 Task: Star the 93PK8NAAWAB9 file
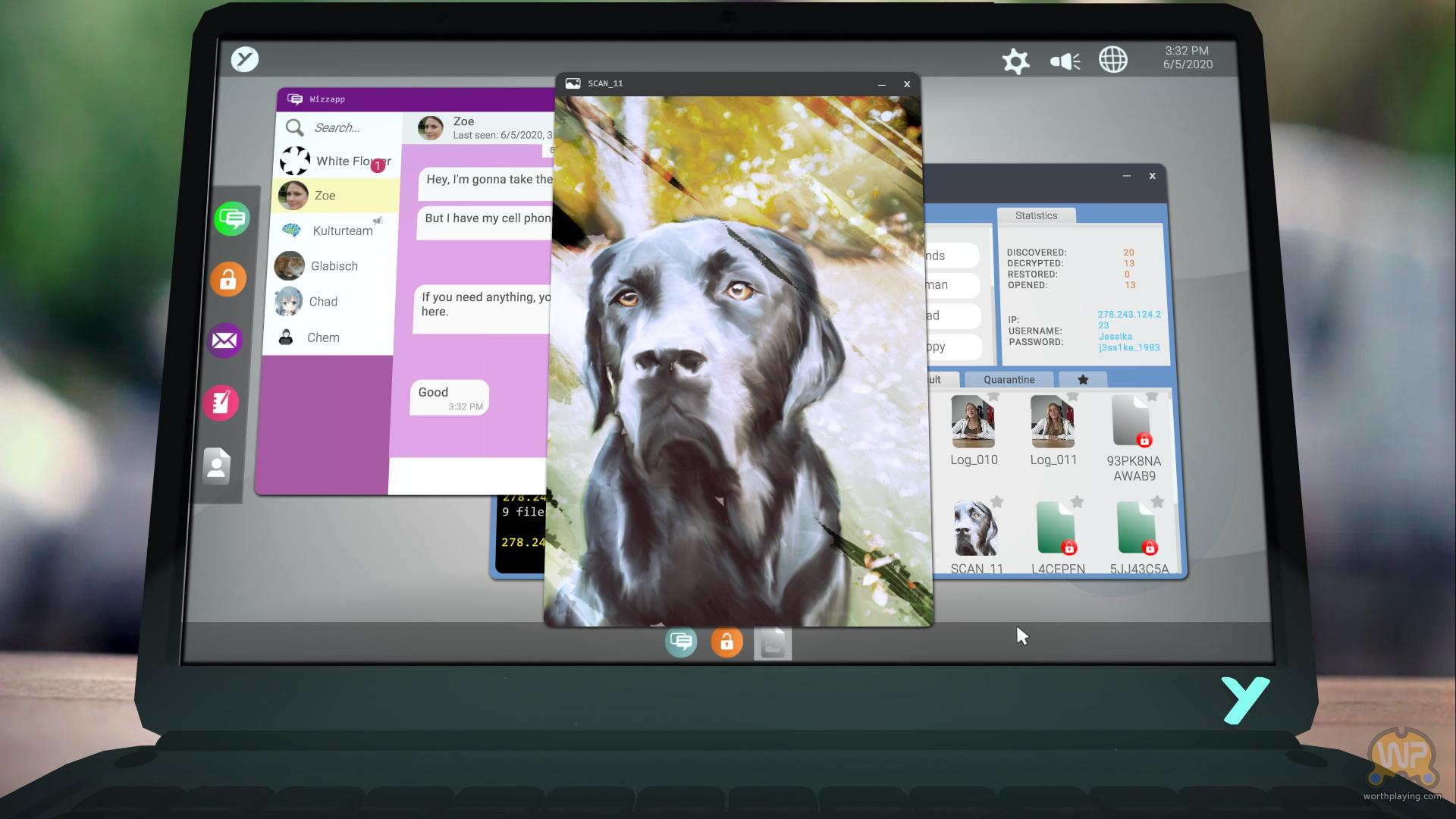(x=1152, y=397)
